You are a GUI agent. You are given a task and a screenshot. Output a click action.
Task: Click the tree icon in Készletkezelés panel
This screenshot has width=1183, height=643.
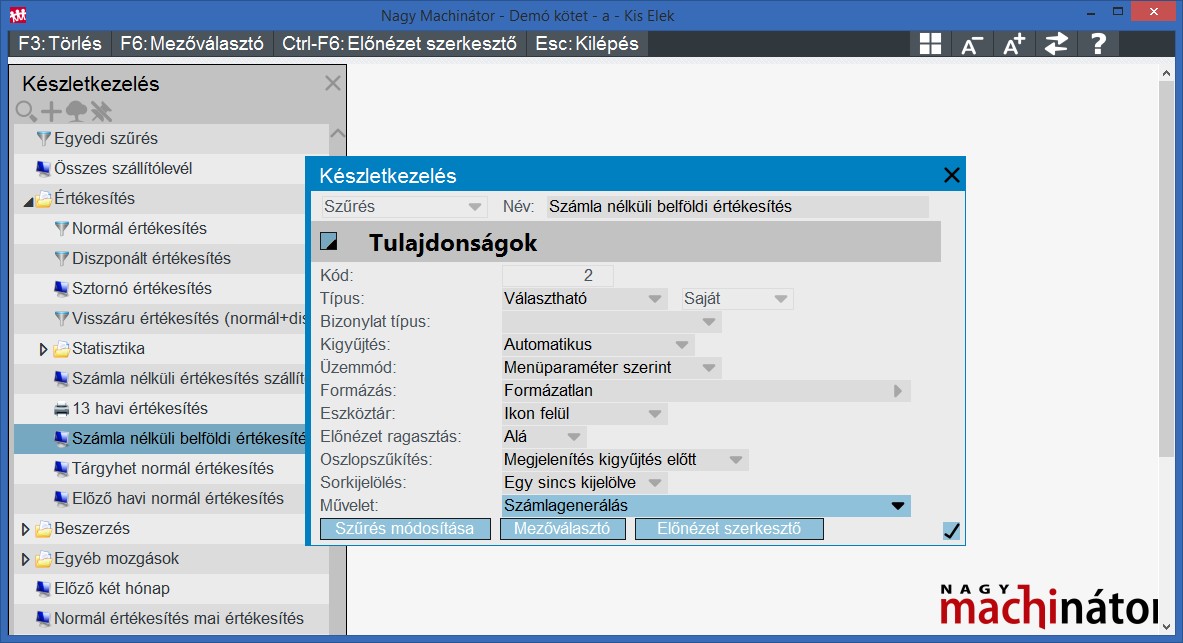click(76, 112)
